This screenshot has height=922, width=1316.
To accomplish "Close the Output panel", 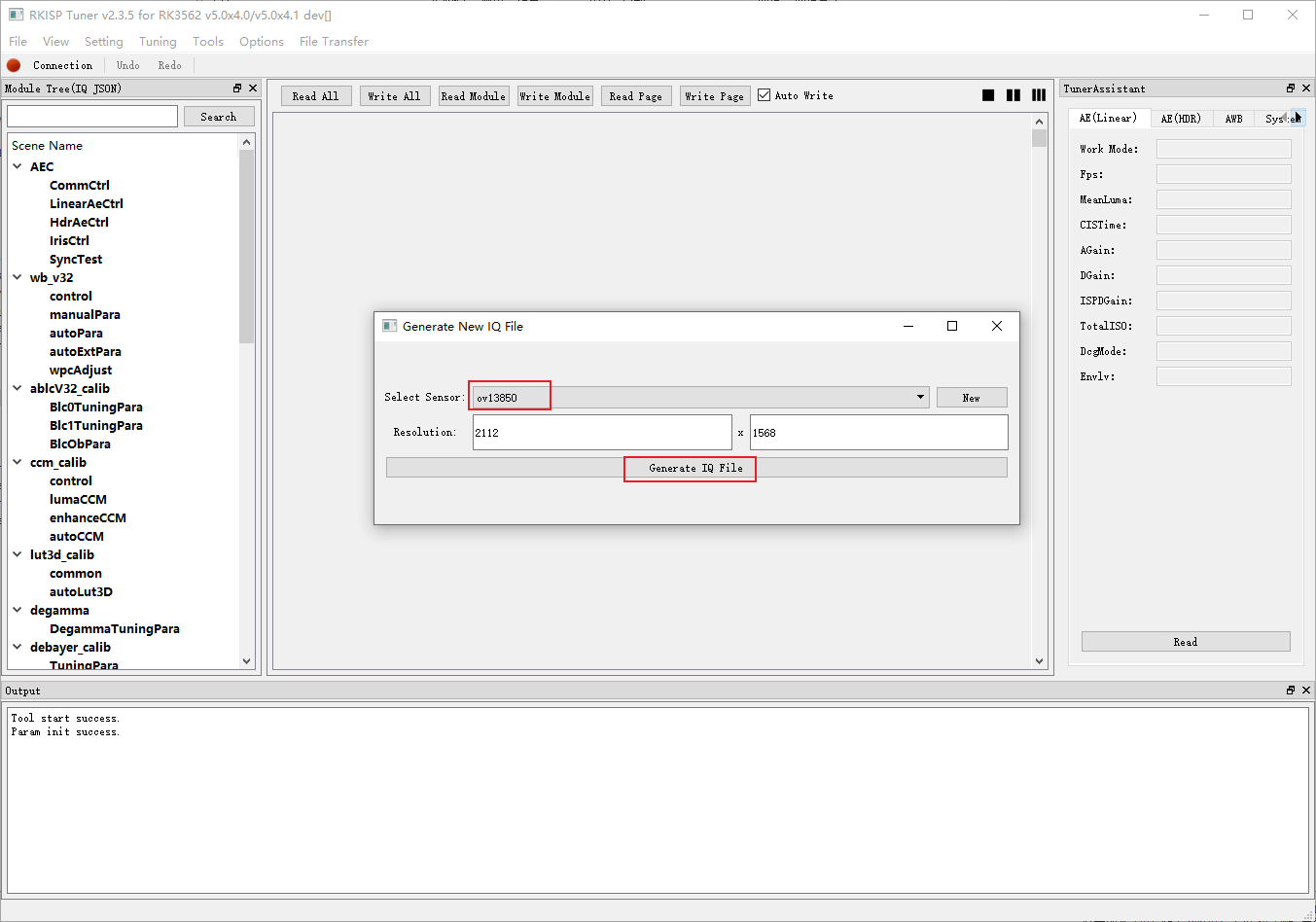I will pos(1306,691).
